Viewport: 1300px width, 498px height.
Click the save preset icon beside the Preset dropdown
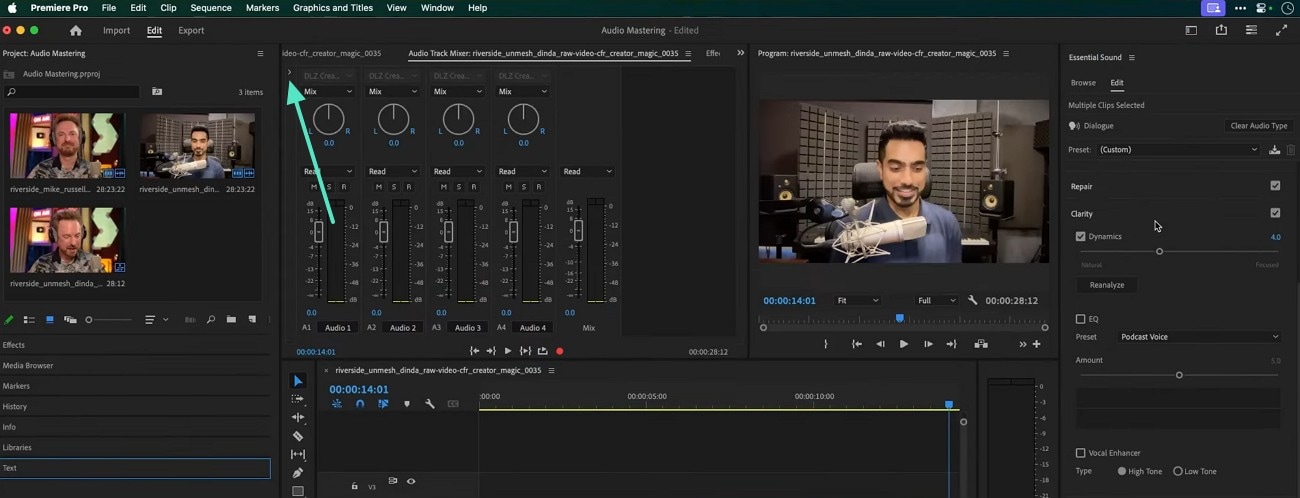1274,150
